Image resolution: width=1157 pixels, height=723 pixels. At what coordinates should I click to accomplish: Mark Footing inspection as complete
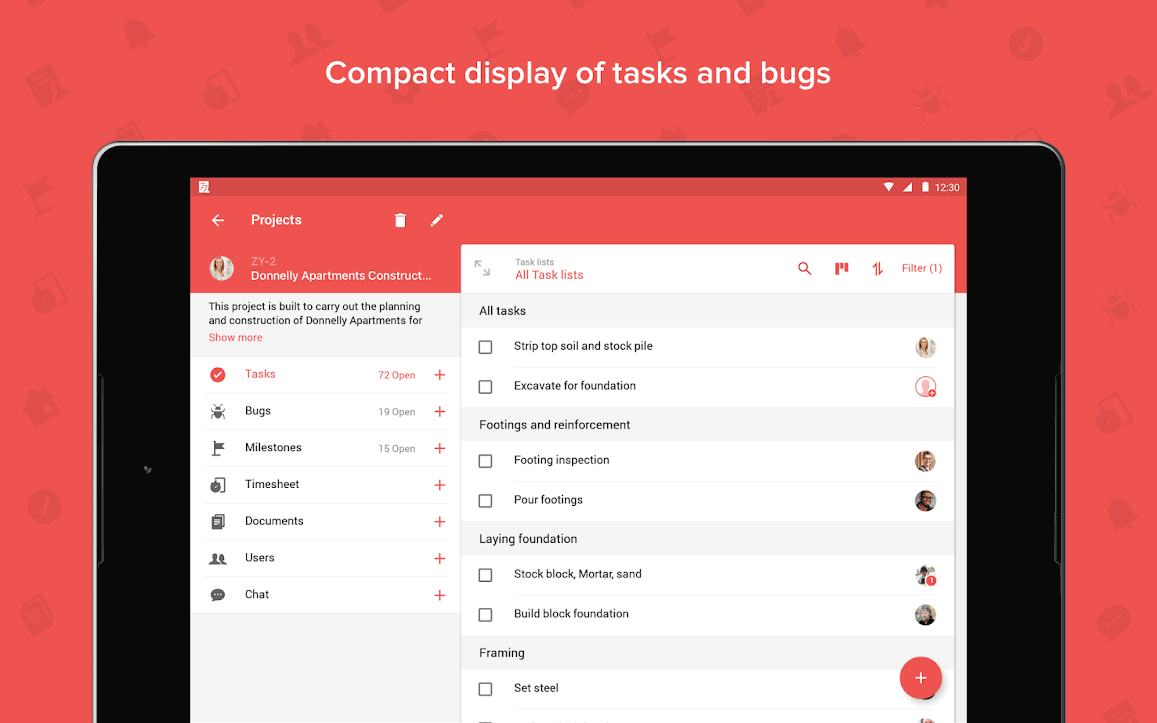(485, 460)
